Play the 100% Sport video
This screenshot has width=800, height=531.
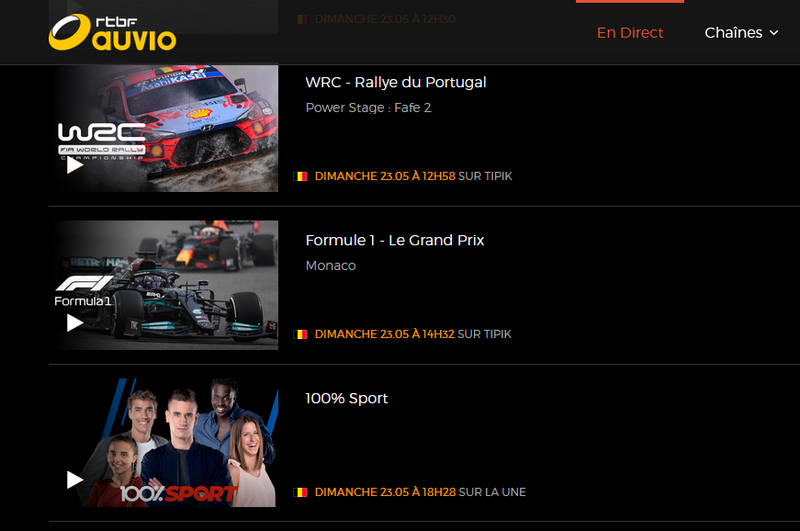(75, 480)
